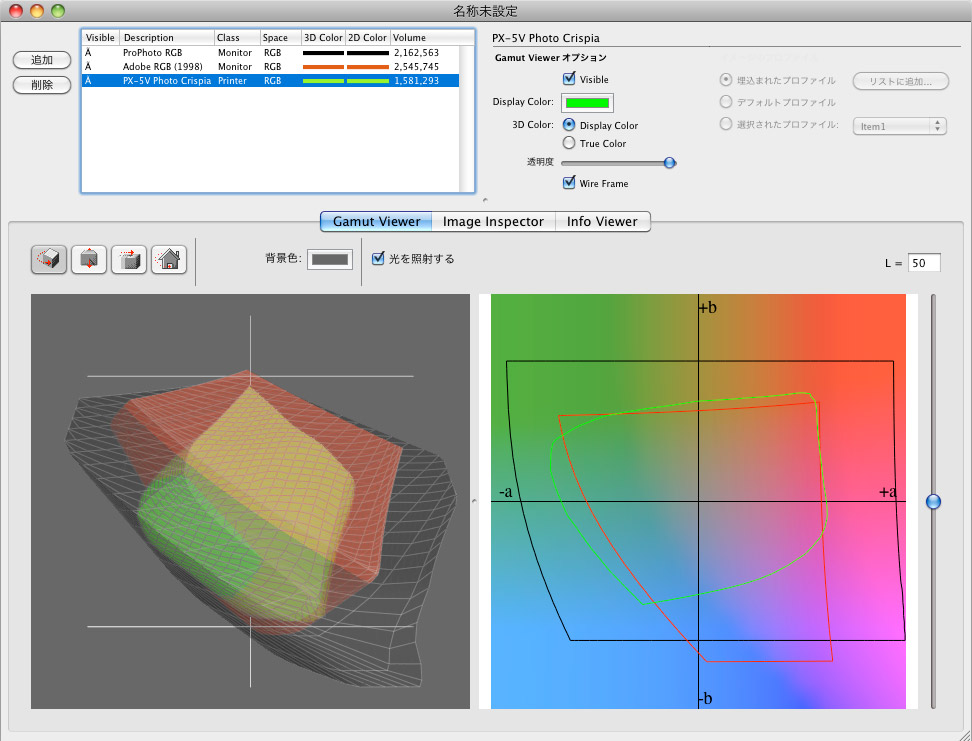Click the 2D Color column header
This screenshot has height=741, width=972.
click(x=367, y=38)
